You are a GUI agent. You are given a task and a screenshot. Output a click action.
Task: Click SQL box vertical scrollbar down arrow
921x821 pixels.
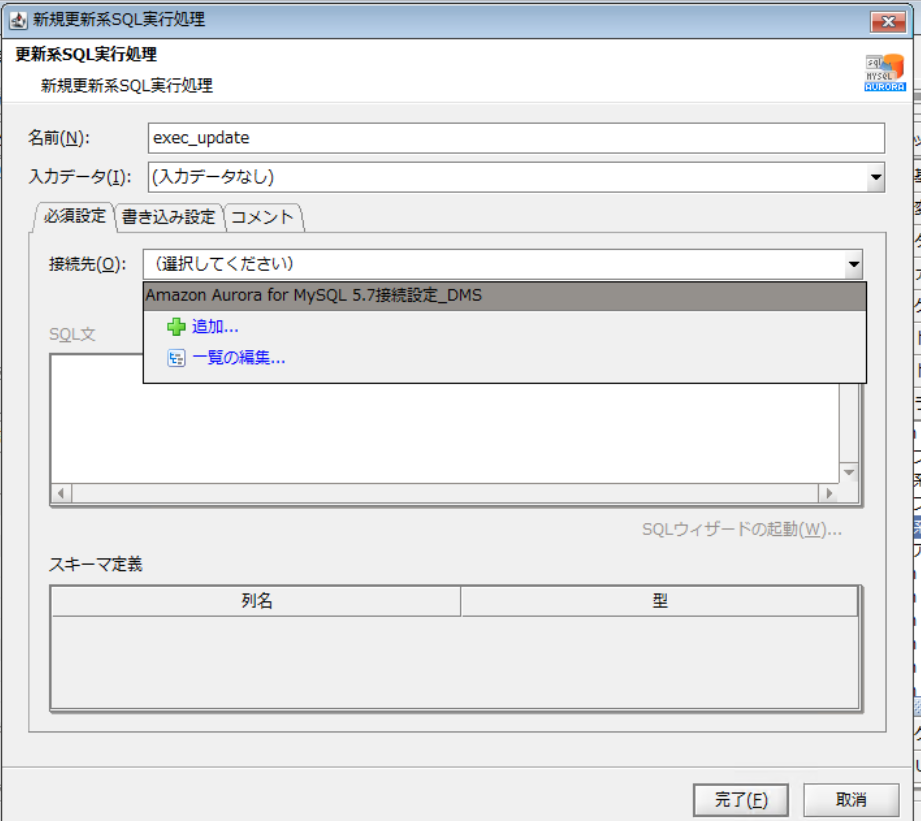point(849,472)
